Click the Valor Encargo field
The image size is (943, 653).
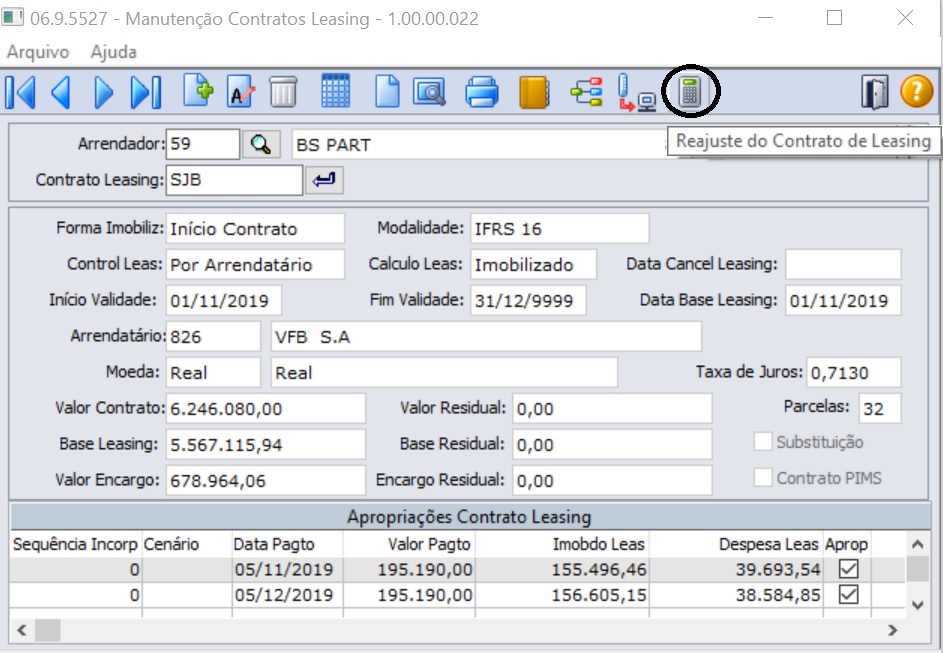[266, 480]
